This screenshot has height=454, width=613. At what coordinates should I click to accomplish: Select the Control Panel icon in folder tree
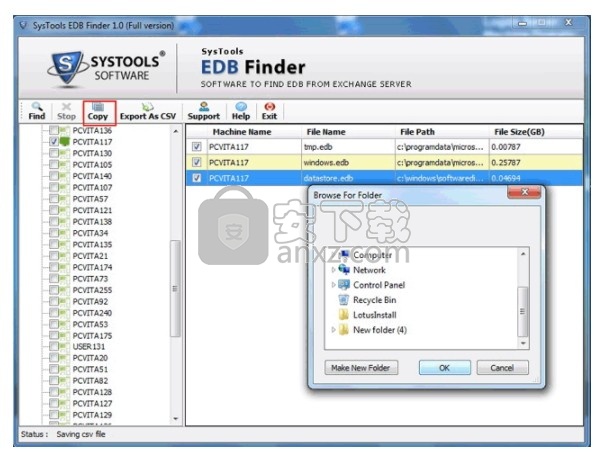[x=344, y=285]
